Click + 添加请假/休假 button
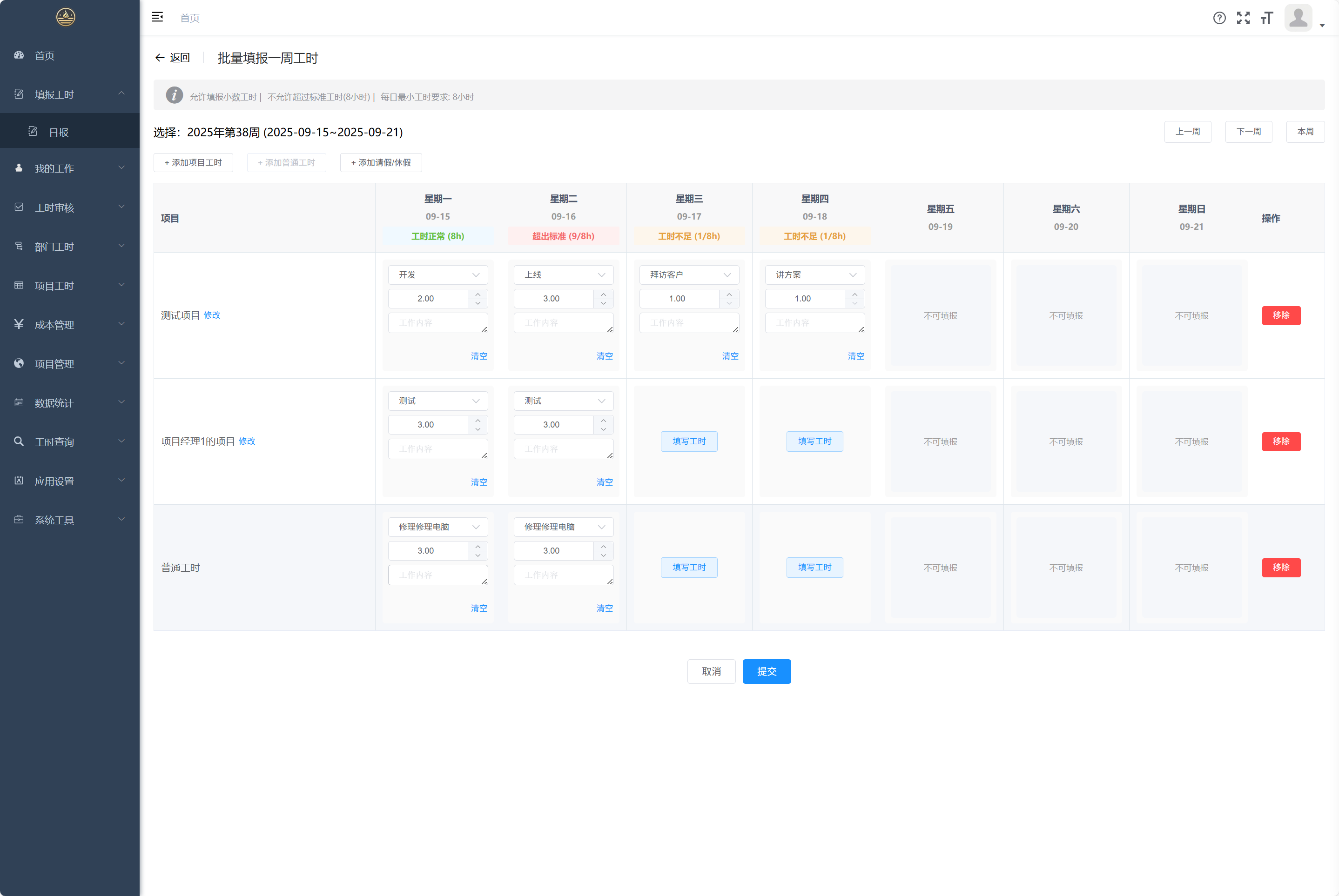 (381, 162)
